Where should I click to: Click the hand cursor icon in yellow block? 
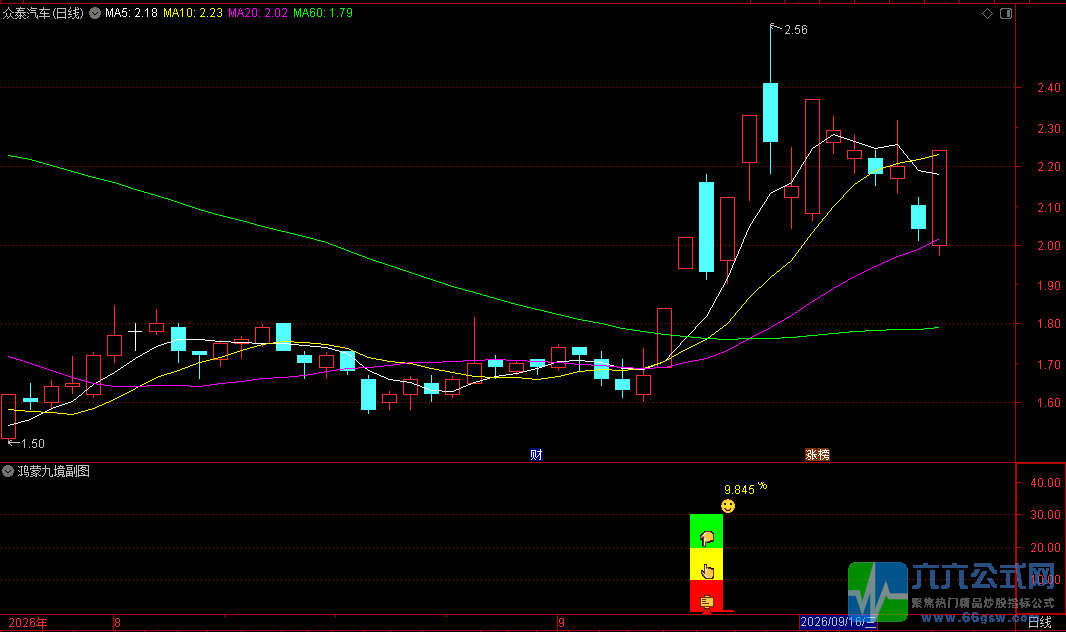(707, 571)
